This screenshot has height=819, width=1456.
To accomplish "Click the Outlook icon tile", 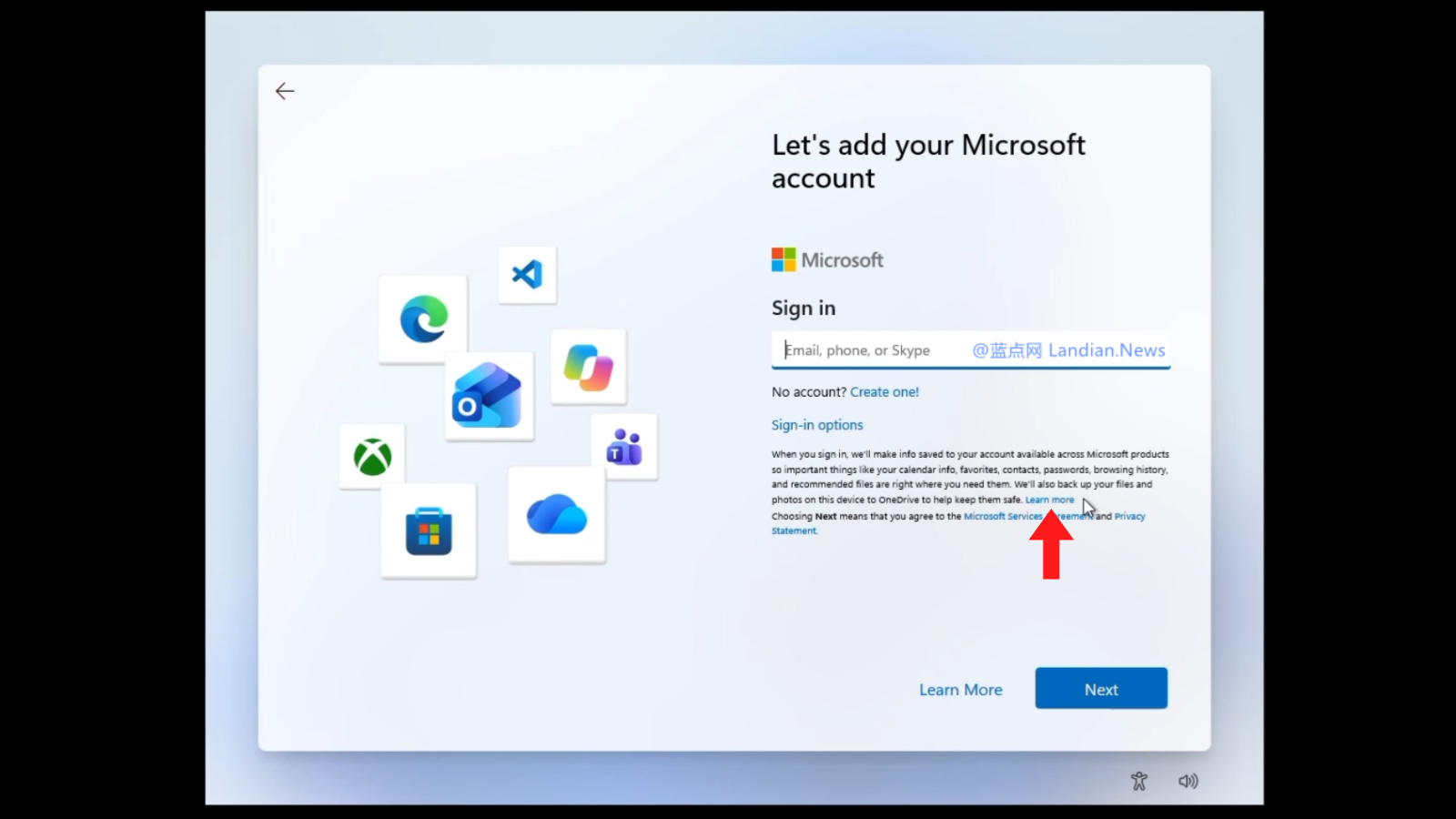I will (489, 396).
